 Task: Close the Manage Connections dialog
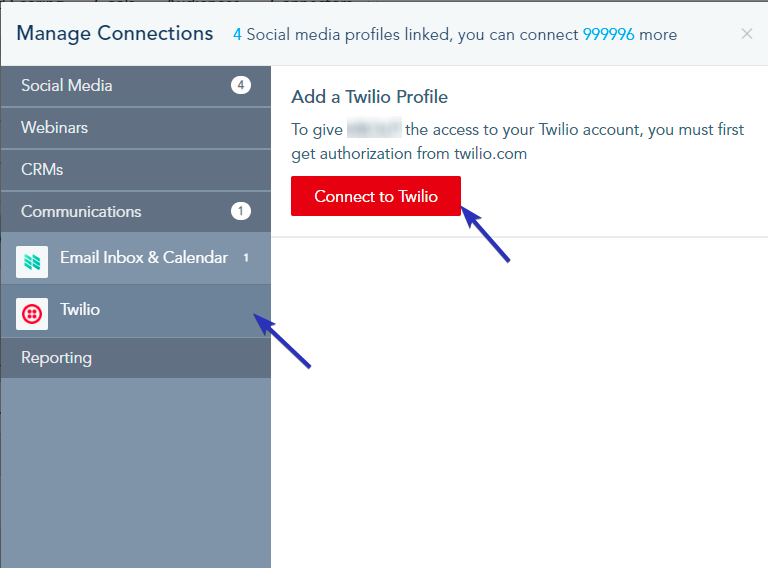pyautogui.click(x=746, y=34)
